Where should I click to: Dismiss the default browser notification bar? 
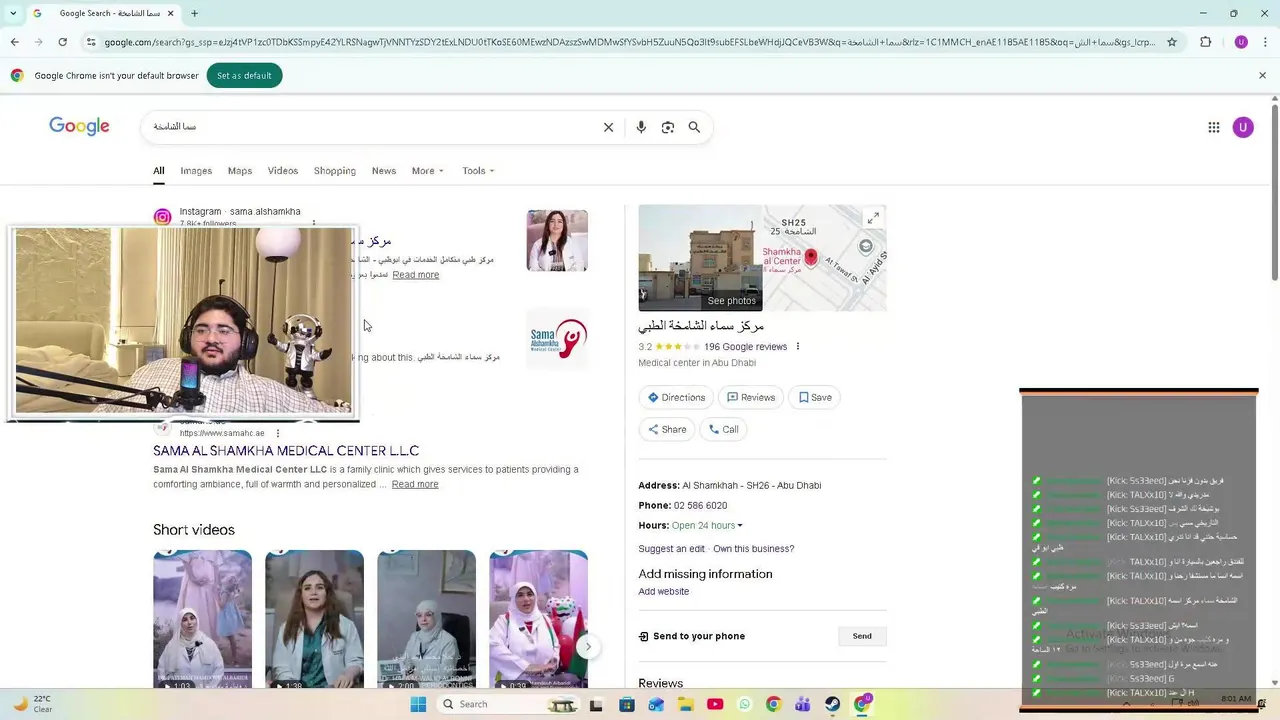point(1262,75)
